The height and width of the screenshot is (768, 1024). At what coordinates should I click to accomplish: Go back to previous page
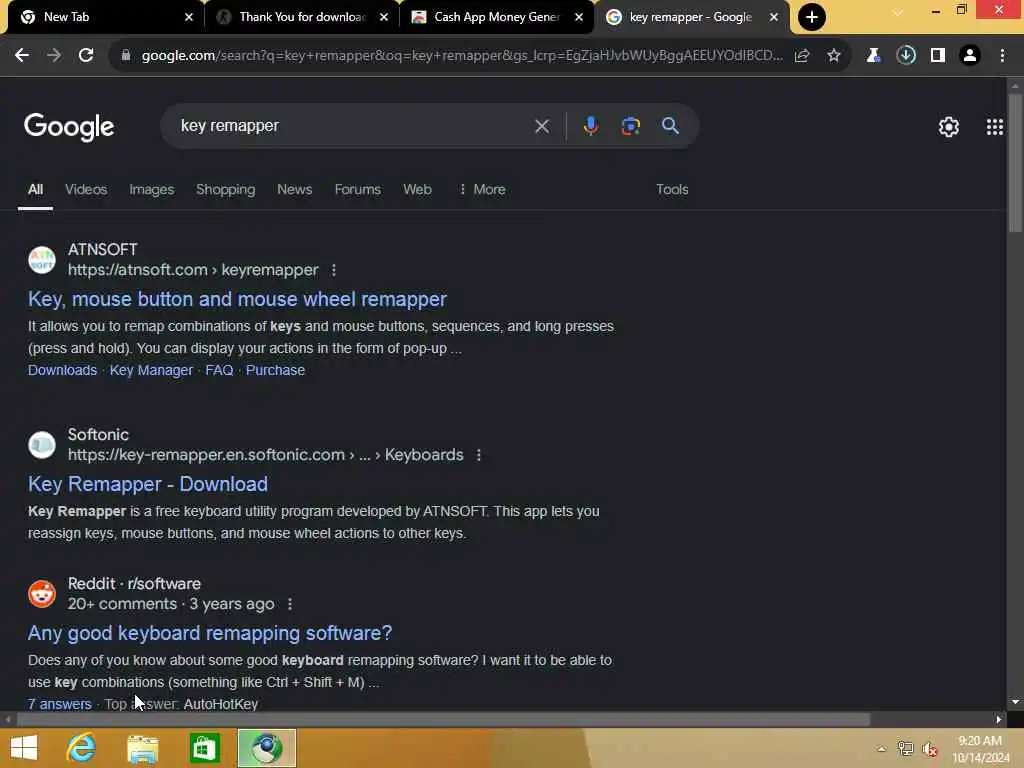coord(22,56)
